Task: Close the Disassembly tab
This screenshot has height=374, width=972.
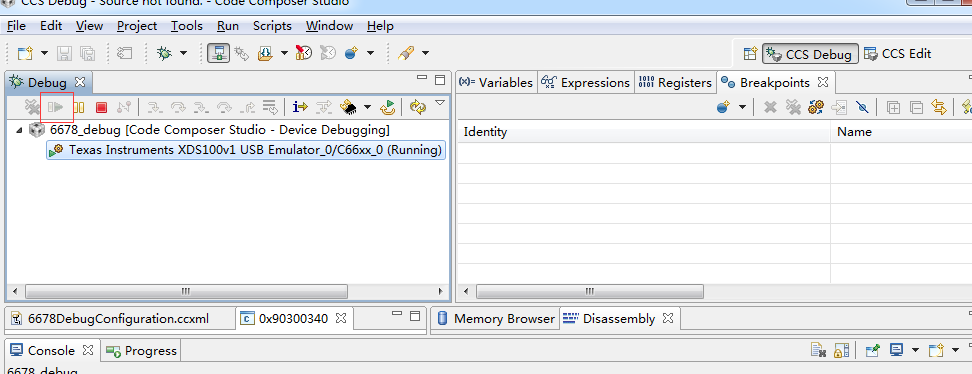Action: pyautogui.click(x=668, y=318)
